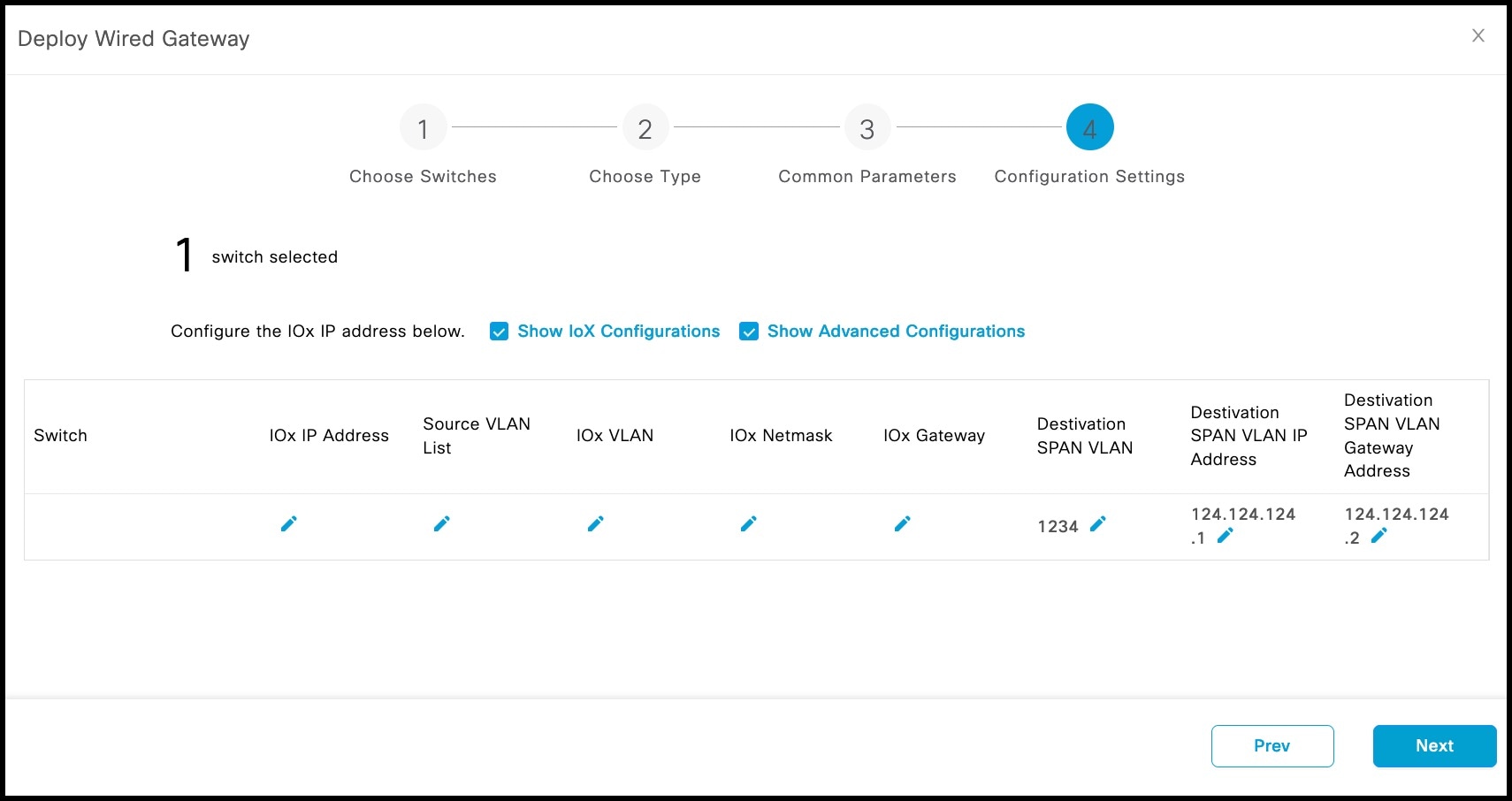Close the Deploy Wired Gateway dialog

[x=1478, y=35]
